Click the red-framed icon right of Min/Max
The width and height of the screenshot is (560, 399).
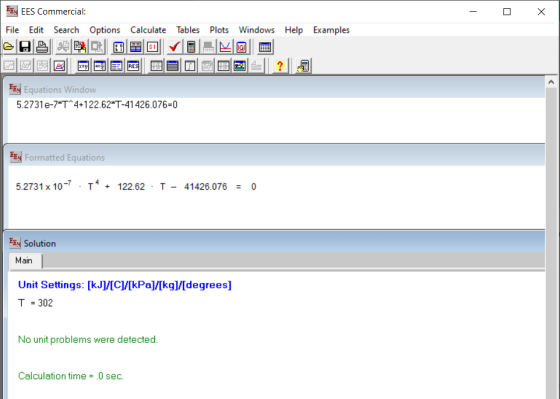point(242,47)
